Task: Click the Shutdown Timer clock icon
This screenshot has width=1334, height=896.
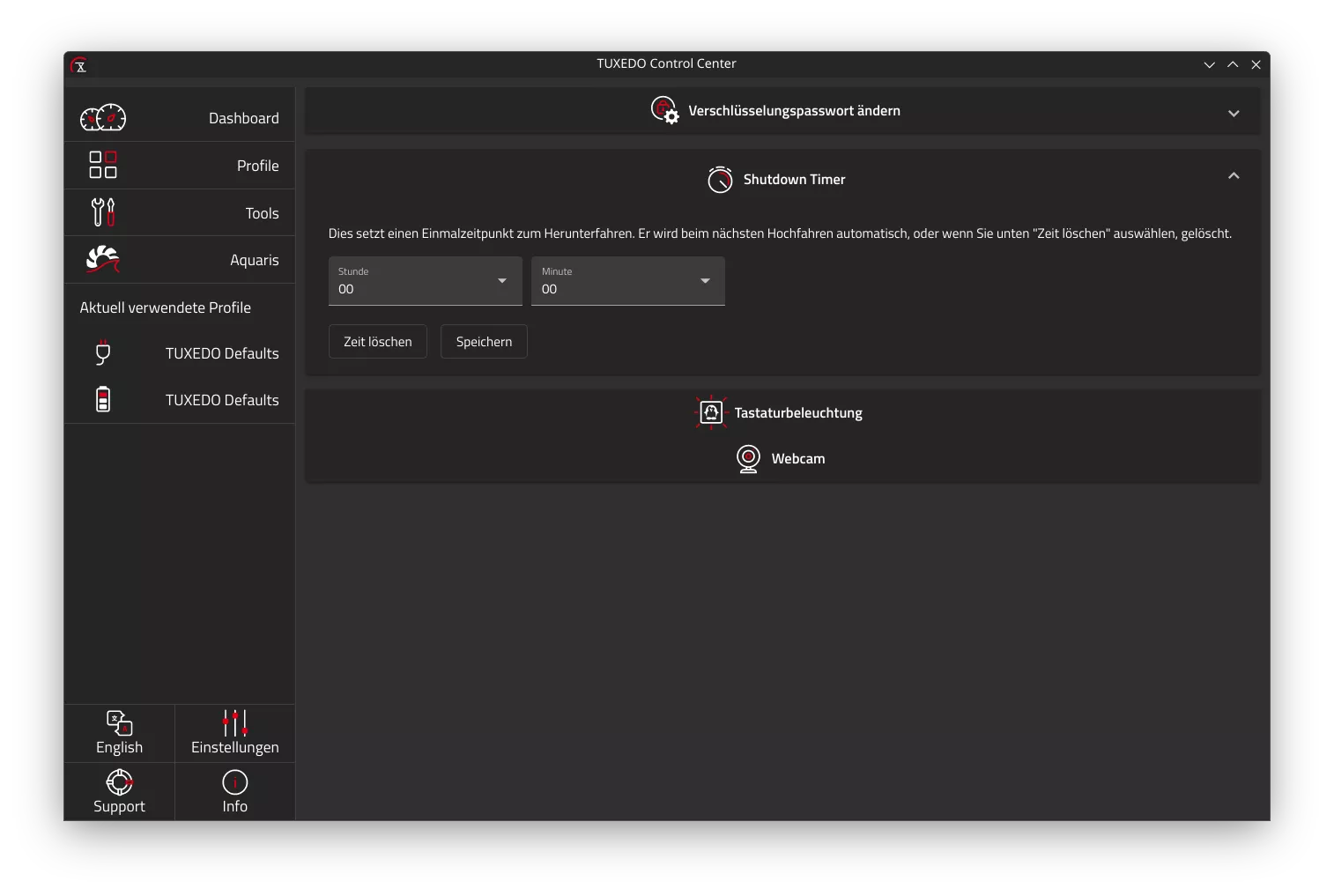Action: click(720, 180)
